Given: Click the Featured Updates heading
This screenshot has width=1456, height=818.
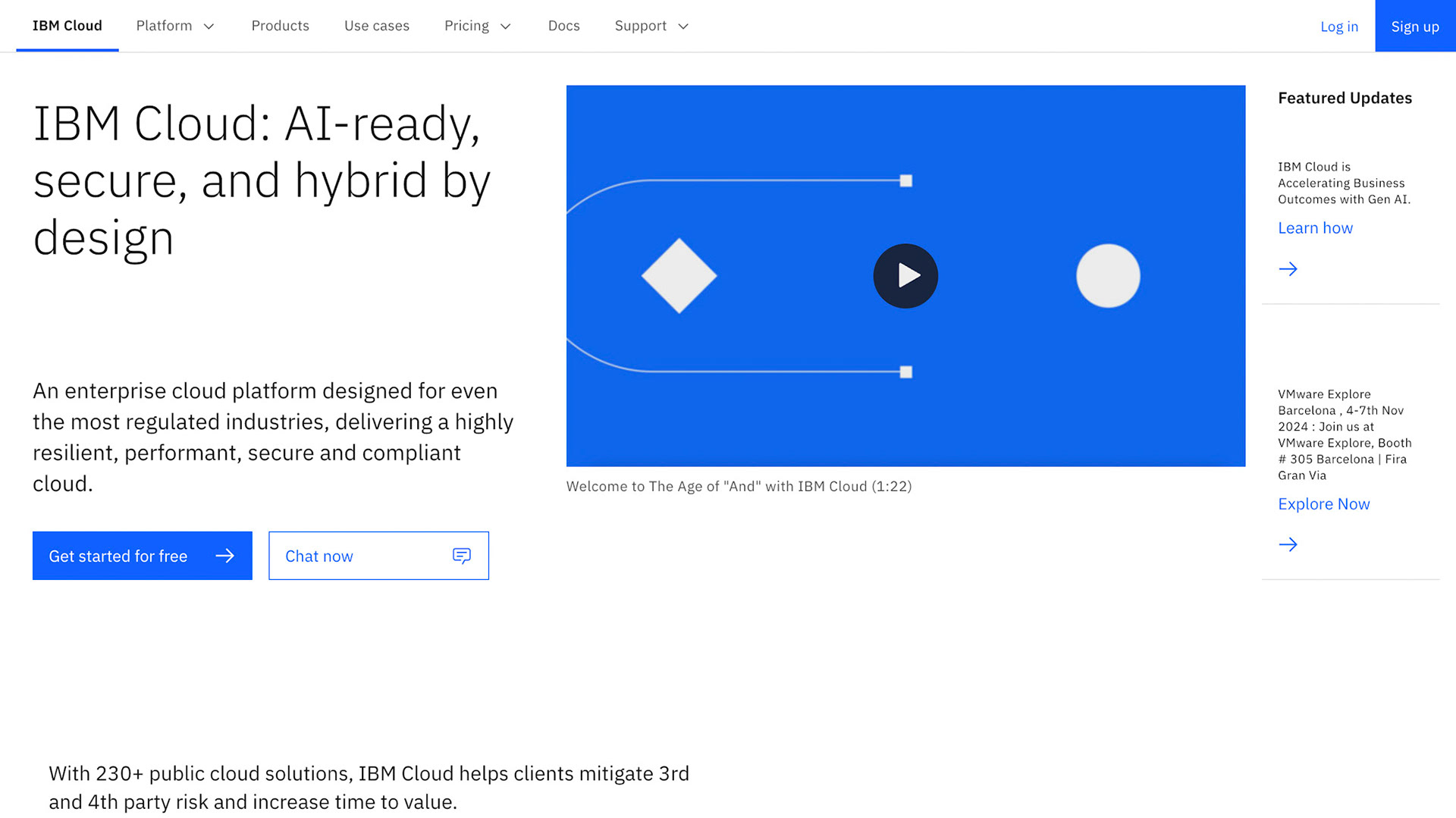Looking at the screenshot, I should click(x=1345, y=98).
